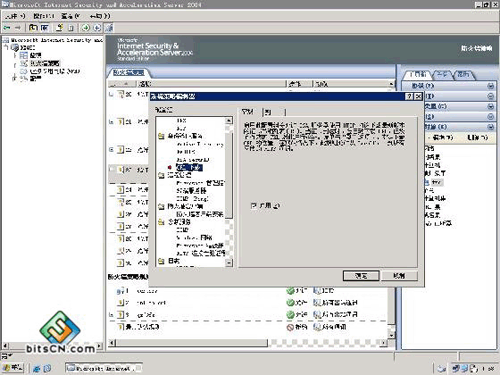Click the green allow icon in first firewall rule
The height and width of the screenshot is (375, 500).
coord(290,291)
